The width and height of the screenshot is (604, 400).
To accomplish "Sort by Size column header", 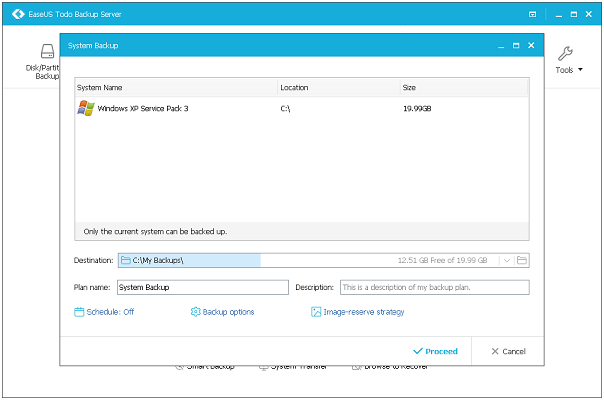I will point(464,87).
